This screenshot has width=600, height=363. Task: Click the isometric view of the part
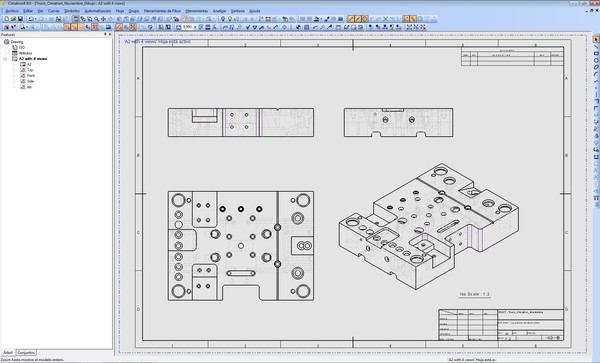429,226
